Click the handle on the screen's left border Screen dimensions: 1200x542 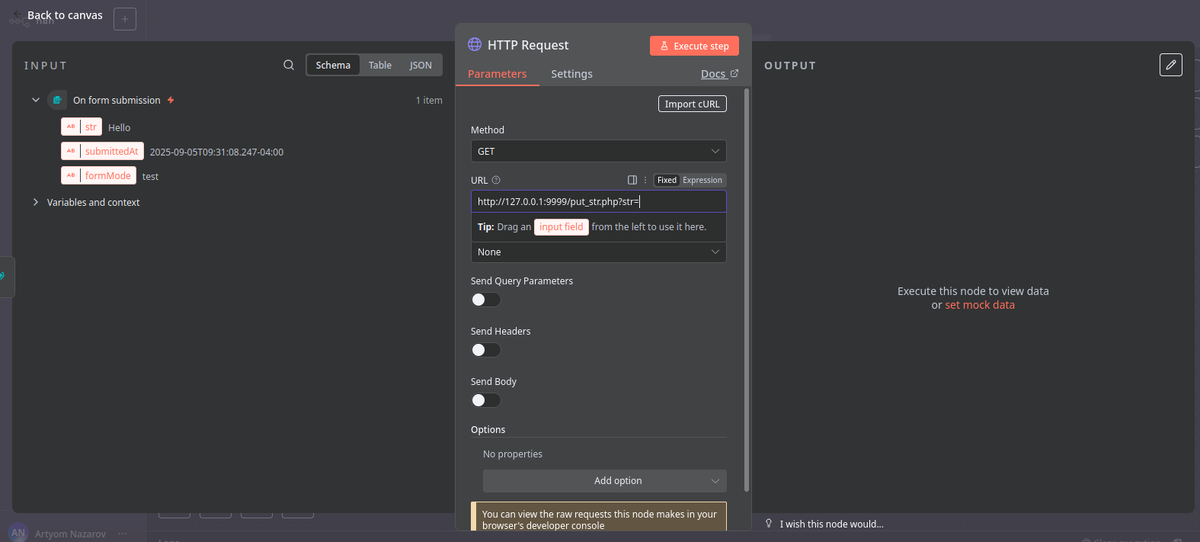pyautogui.click(x=4, y=276)
